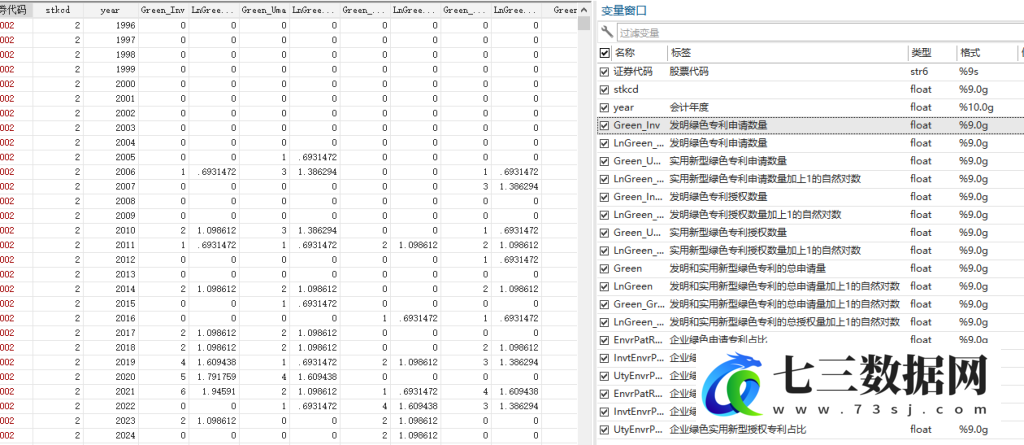Select the year column header in data grid

click(110, 10)
